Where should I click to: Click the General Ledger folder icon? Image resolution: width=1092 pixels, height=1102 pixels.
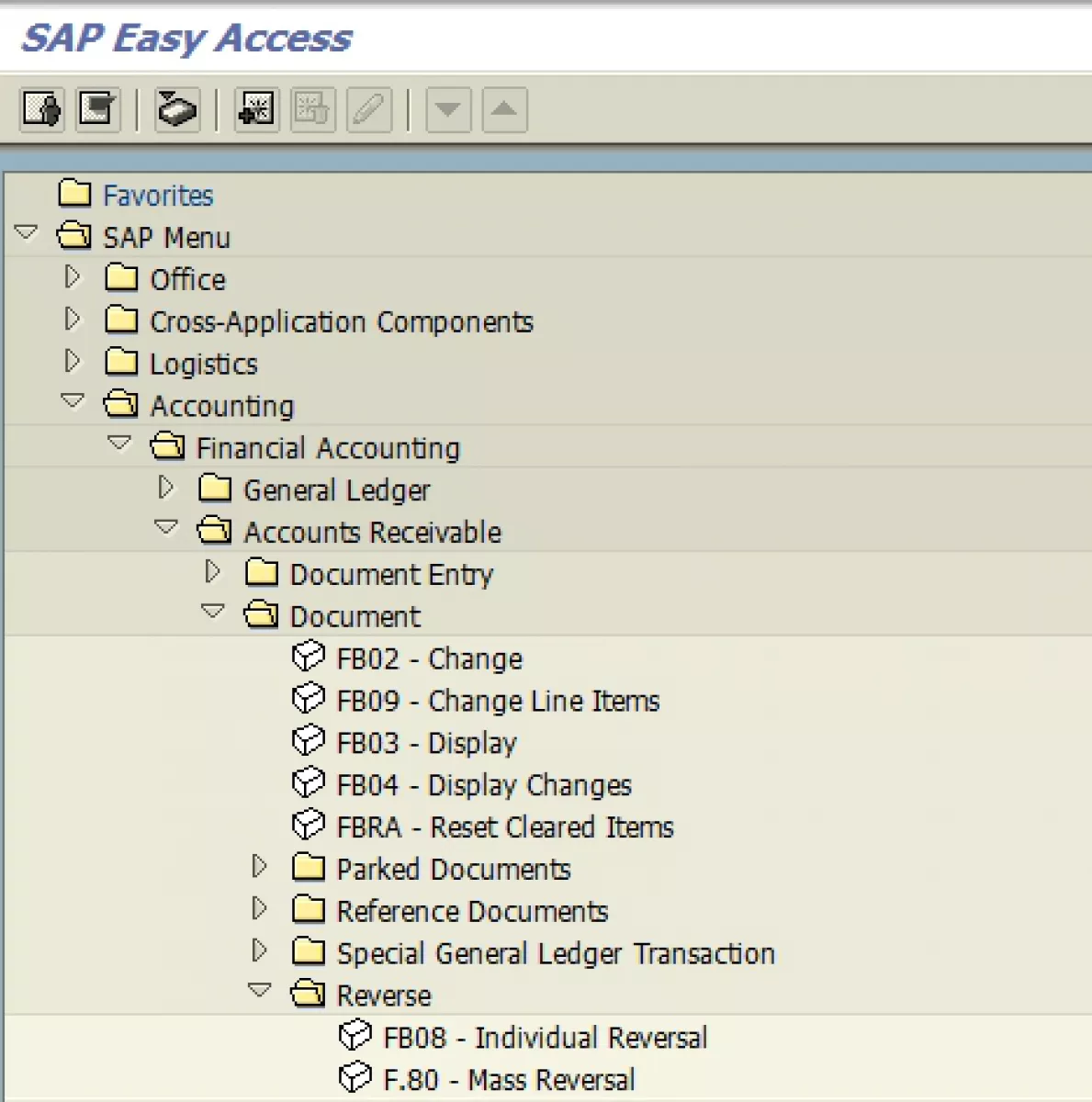coord(215,488)
